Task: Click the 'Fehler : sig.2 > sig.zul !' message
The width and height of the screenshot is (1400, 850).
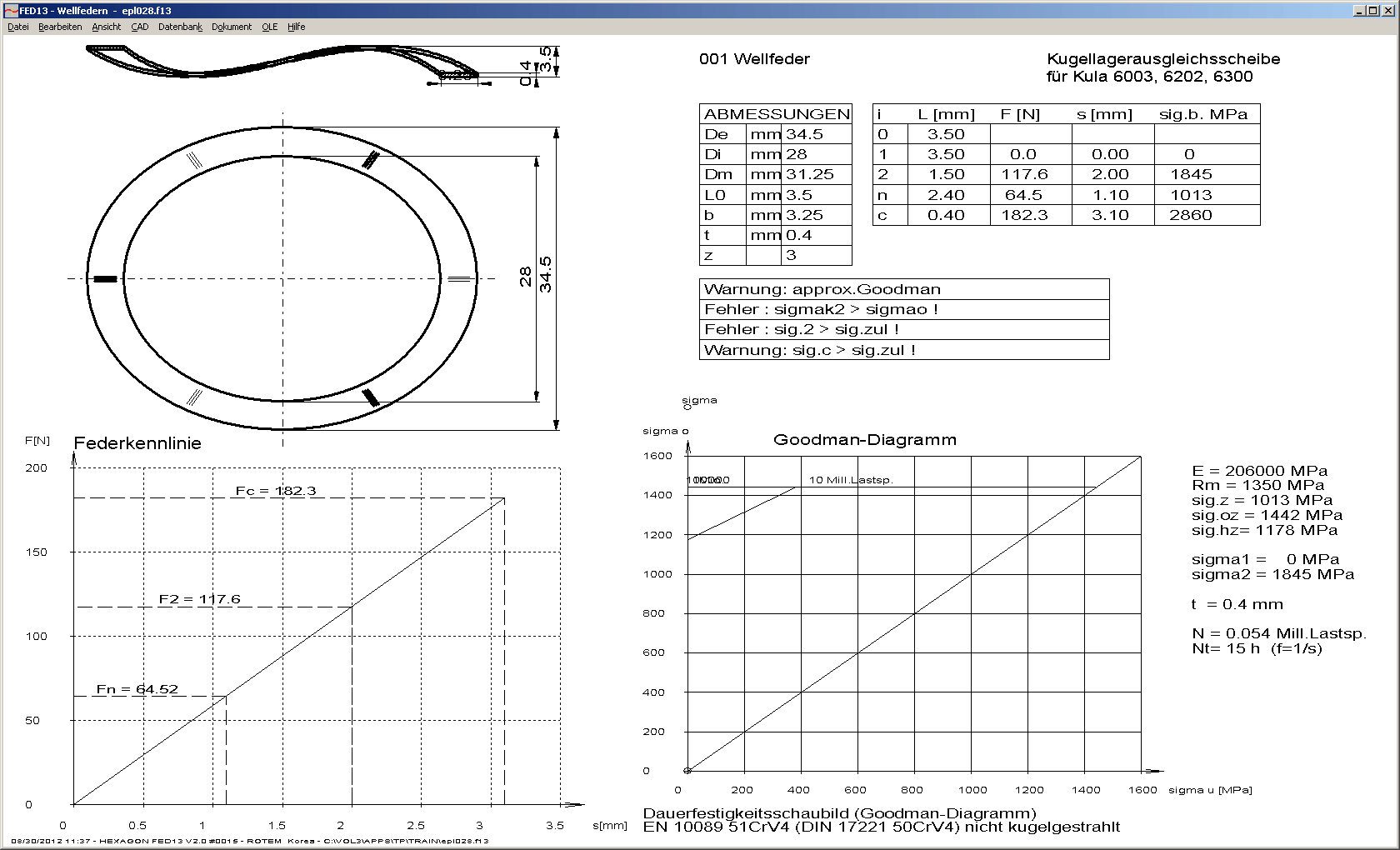Action: [x=801, y=329]
